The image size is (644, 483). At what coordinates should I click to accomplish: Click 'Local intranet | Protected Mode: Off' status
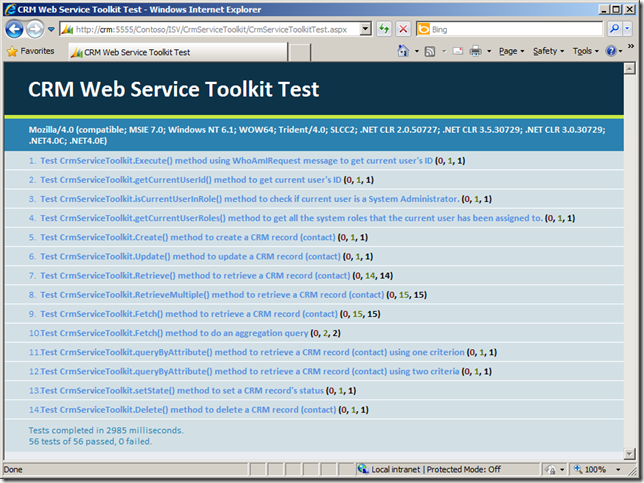click(x=436, y=469)
